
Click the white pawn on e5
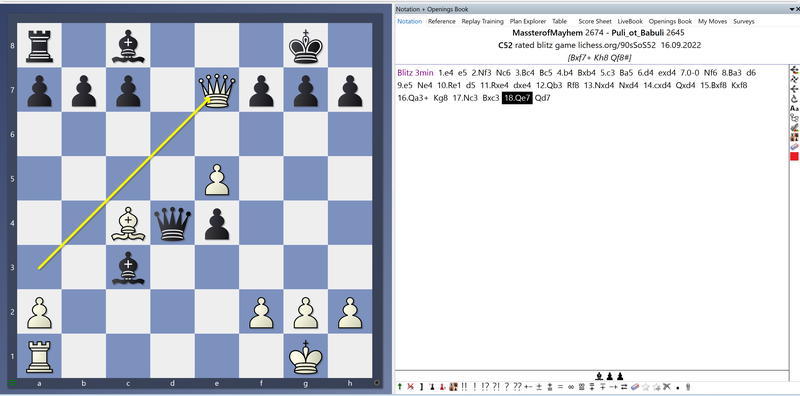[217, 179]
